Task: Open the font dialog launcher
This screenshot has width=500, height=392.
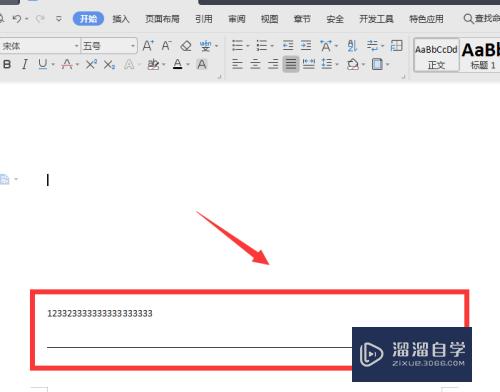Action: 219,77
